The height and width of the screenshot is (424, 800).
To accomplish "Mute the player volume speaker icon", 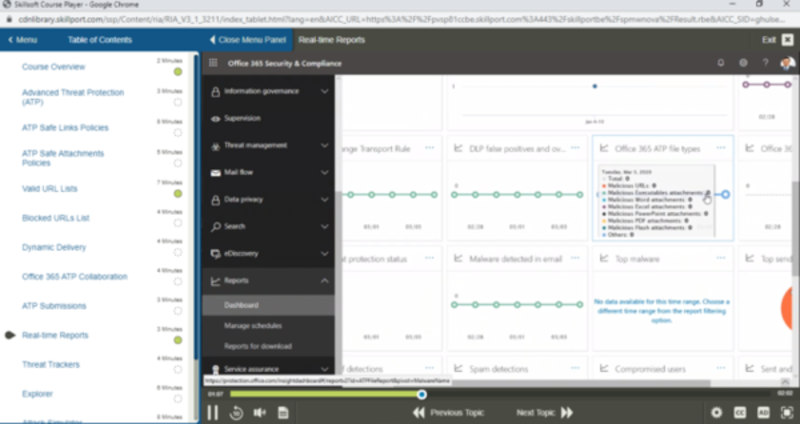I will coord(260,413).
